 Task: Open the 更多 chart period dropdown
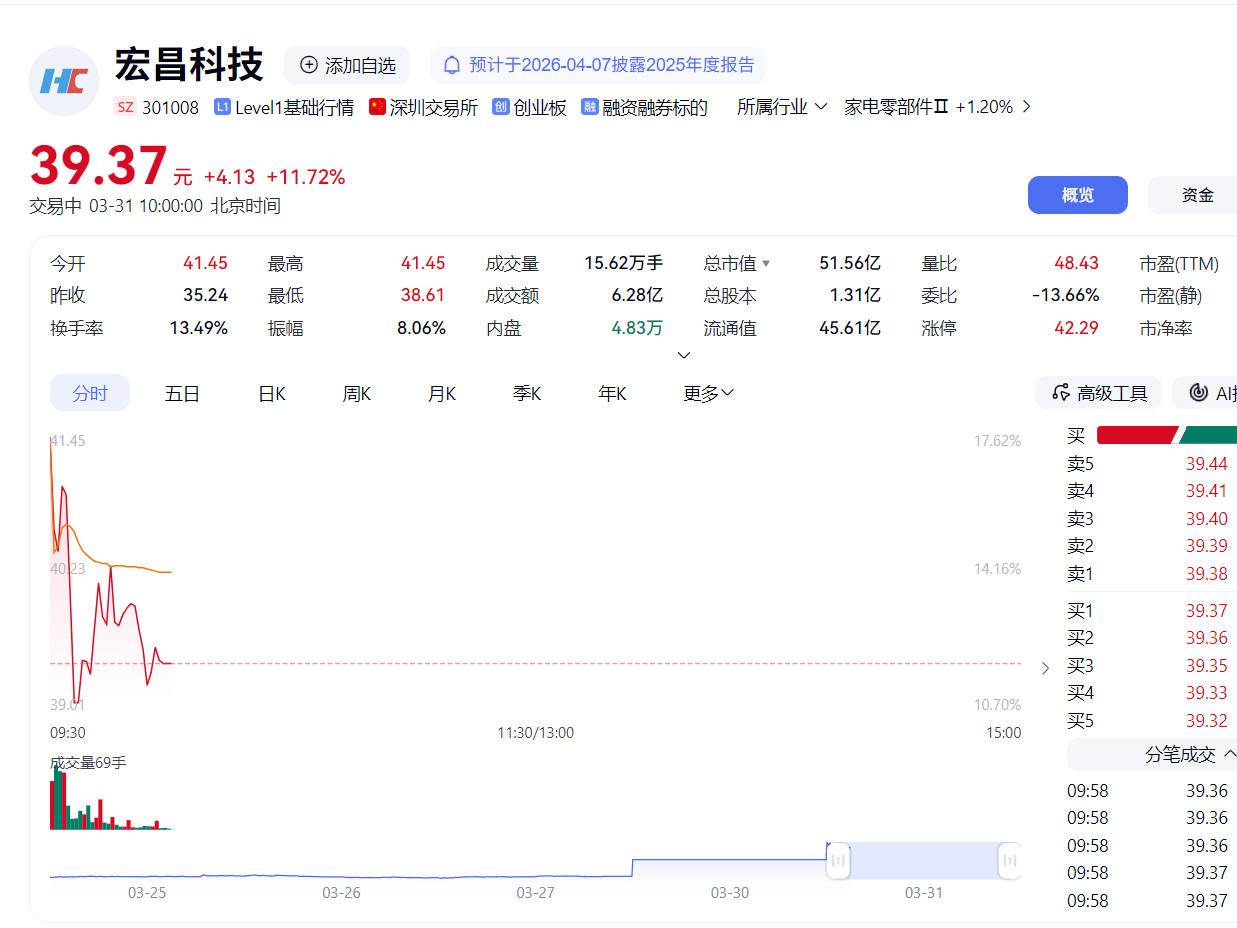click(708, 393)
